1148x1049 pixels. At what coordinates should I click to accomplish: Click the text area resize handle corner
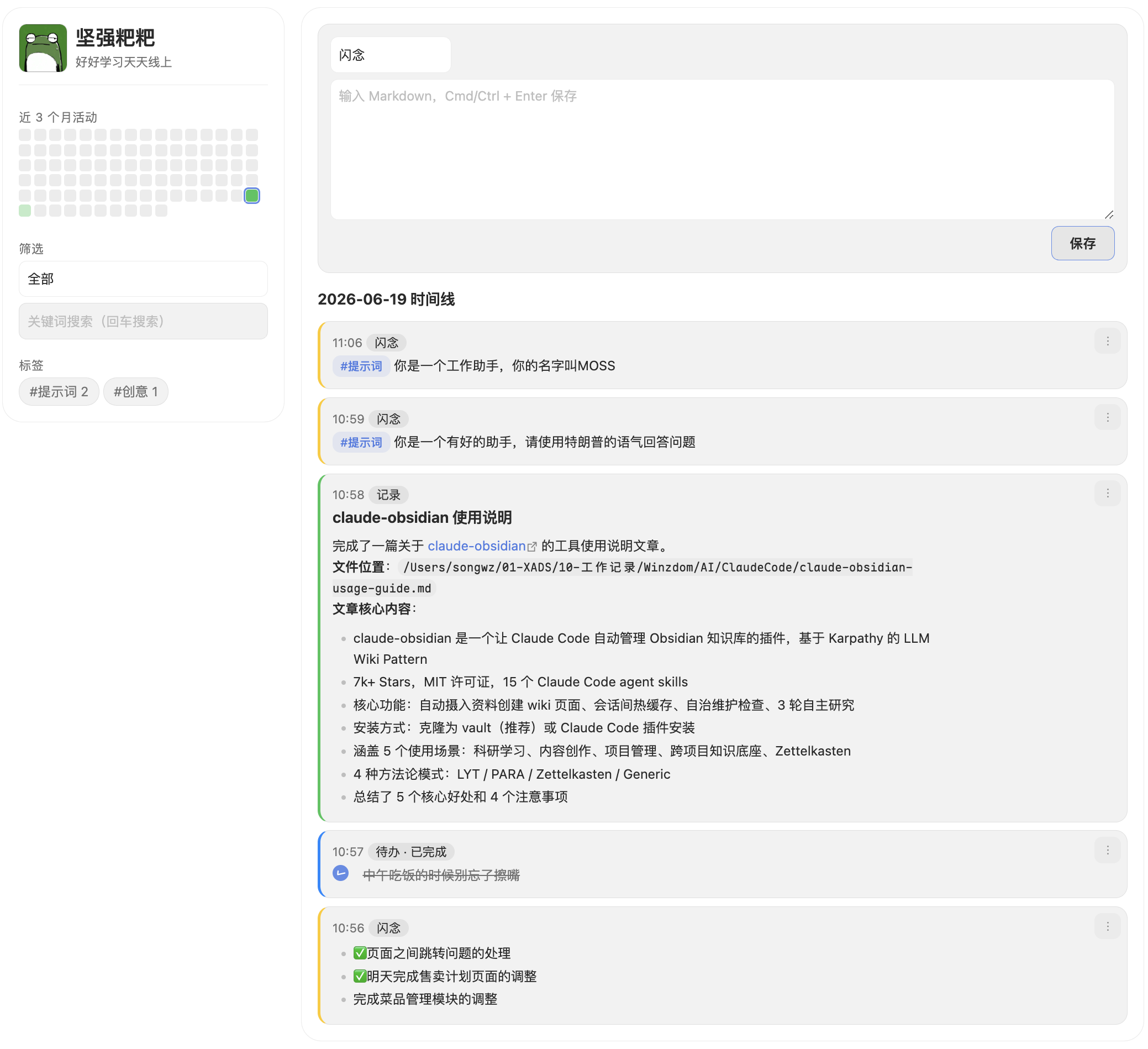click(1109, 214)
